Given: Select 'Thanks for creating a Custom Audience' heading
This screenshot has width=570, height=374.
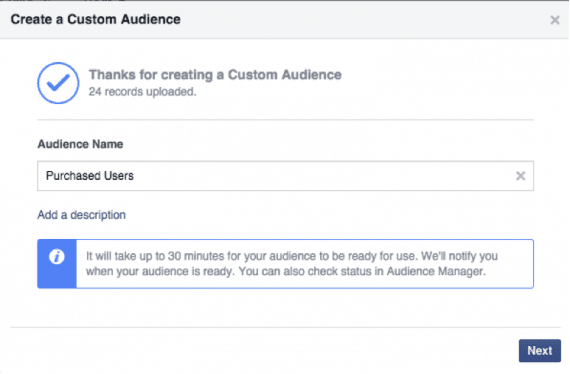Looking at the screenshot, I should point(215,75).
